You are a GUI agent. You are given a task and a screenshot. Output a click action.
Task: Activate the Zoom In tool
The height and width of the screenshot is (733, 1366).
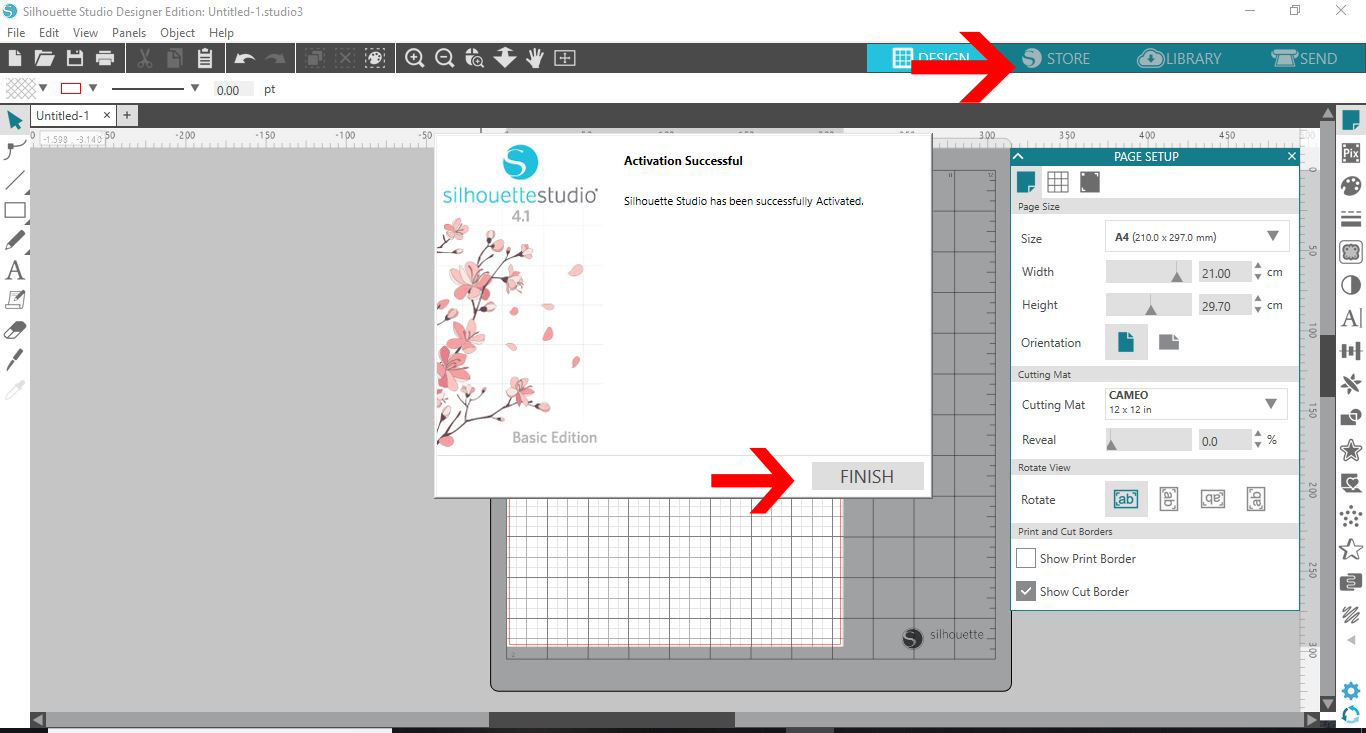[414, 58]
